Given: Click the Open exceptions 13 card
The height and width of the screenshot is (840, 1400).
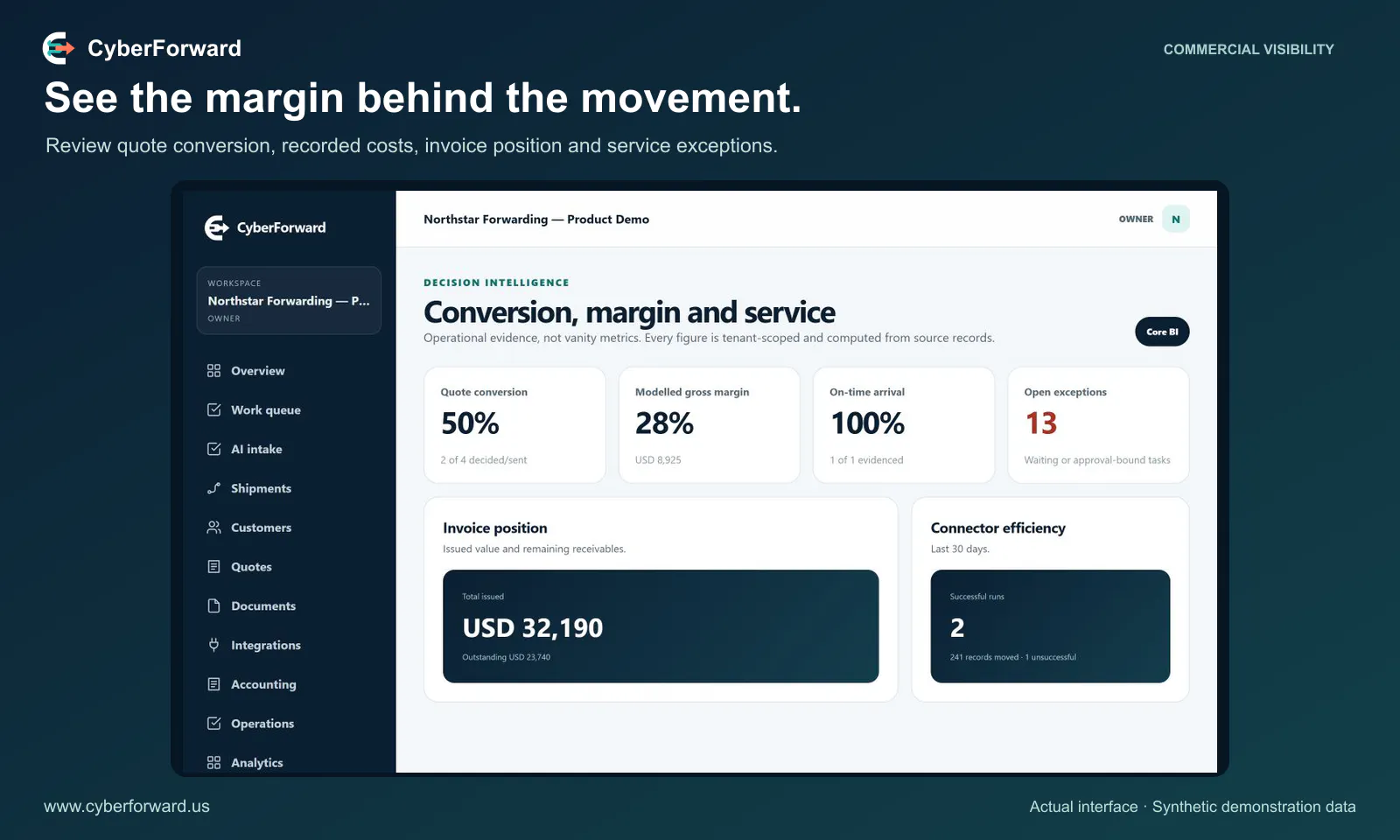Looking at the screenshot, I should pyautogui.click(x=1098, y=425).
